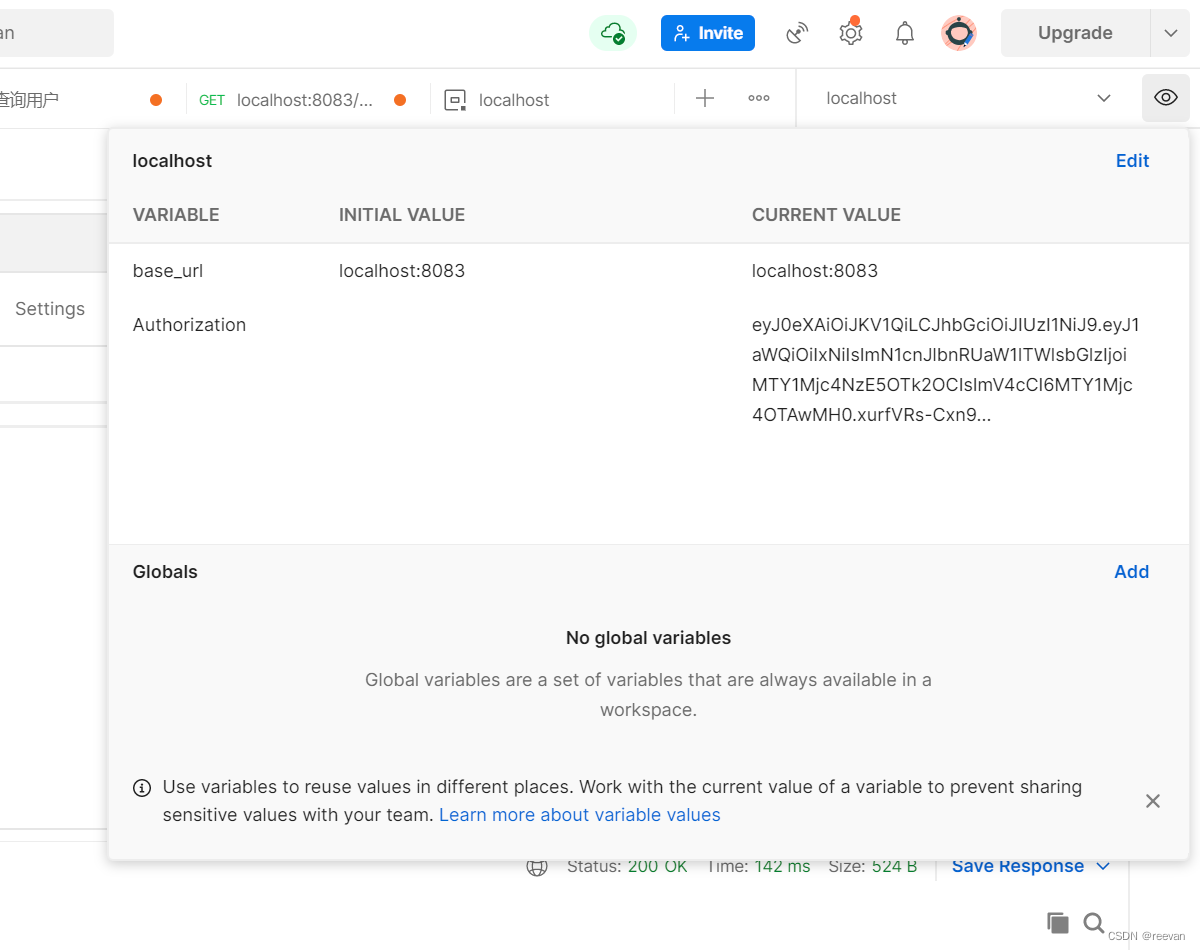Image resolution: width=1200 pixels, height=950 pixels.
Task: Click the cloud sync status icon
Action: click(613, 33)
